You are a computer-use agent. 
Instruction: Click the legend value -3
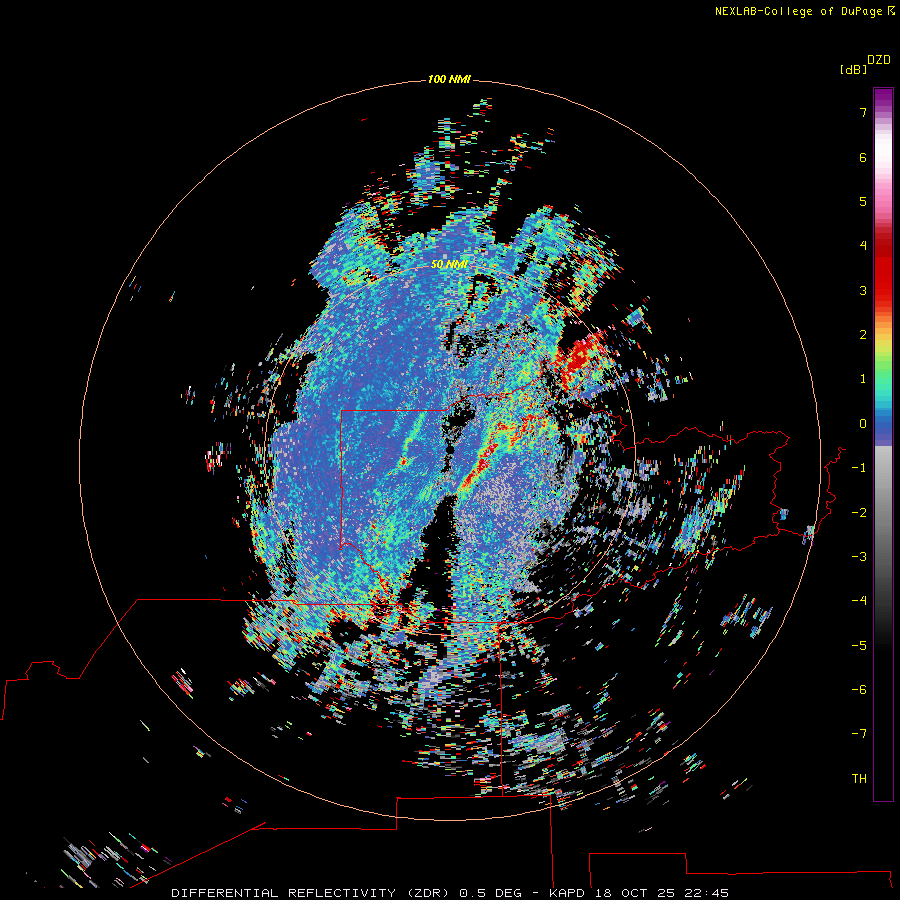tap(859, 556)
